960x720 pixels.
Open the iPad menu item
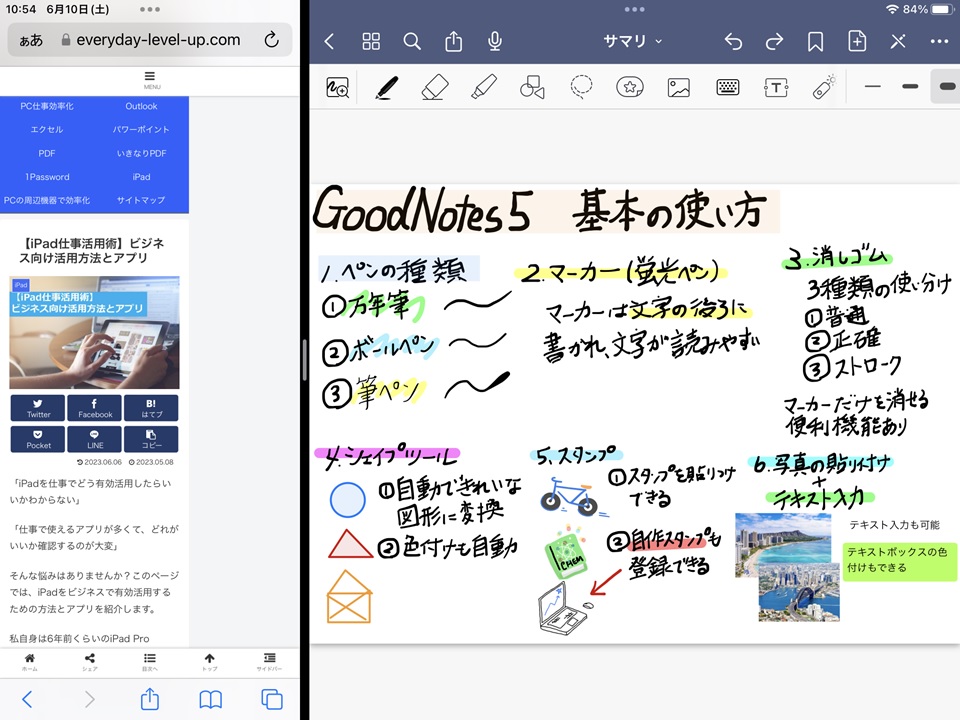(x=141, y=177)
